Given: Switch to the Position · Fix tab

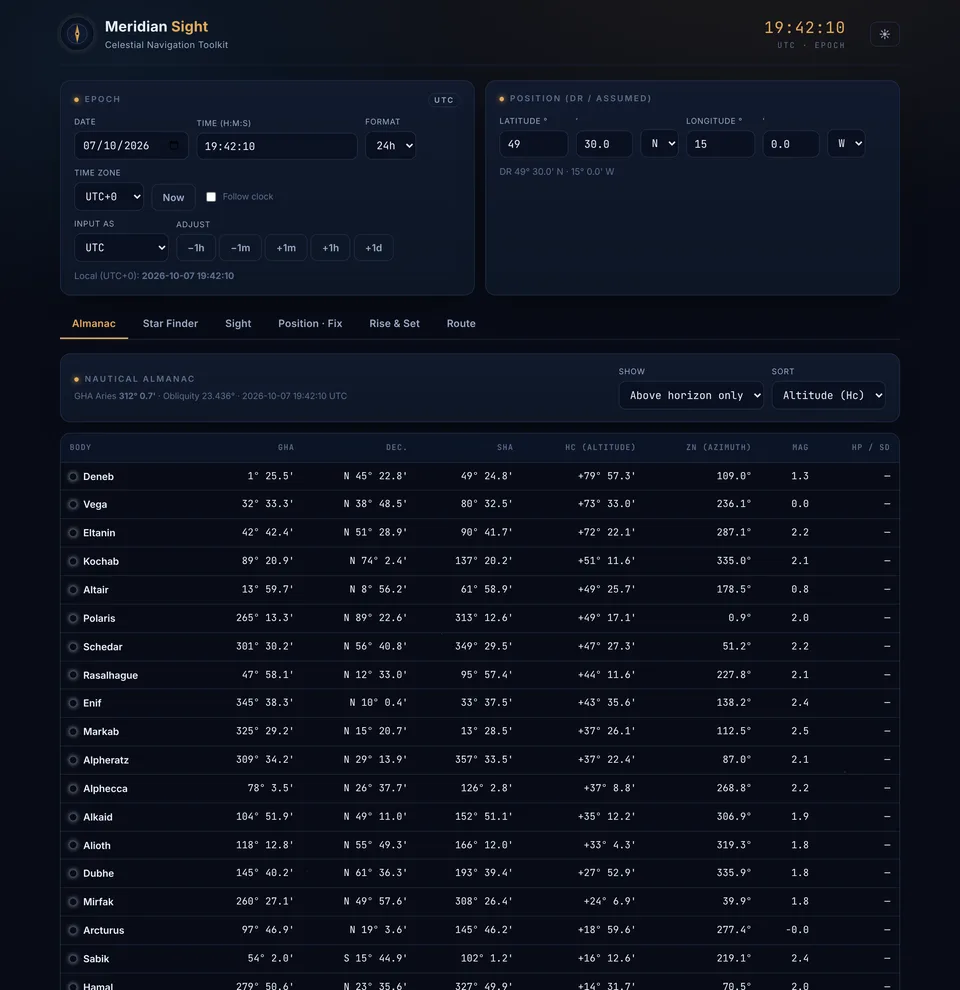Looking at the screenshot, I should point(310,323).
